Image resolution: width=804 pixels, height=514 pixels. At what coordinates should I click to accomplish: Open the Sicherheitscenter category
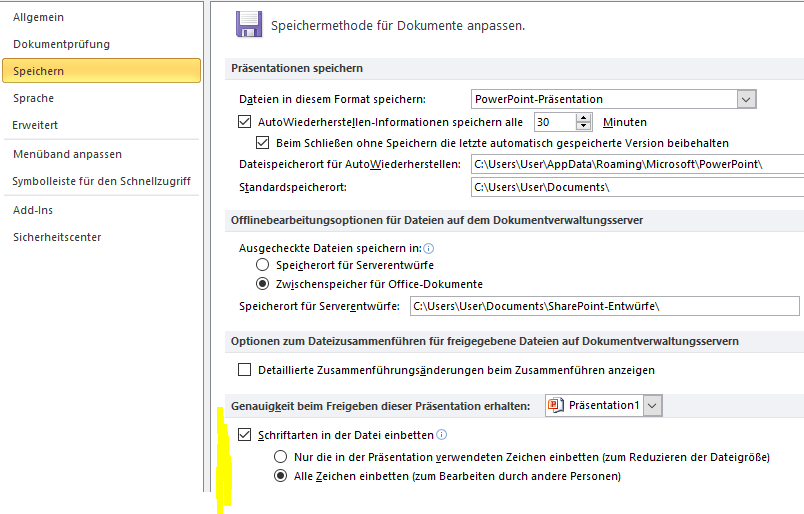click(x=57, y=237)
